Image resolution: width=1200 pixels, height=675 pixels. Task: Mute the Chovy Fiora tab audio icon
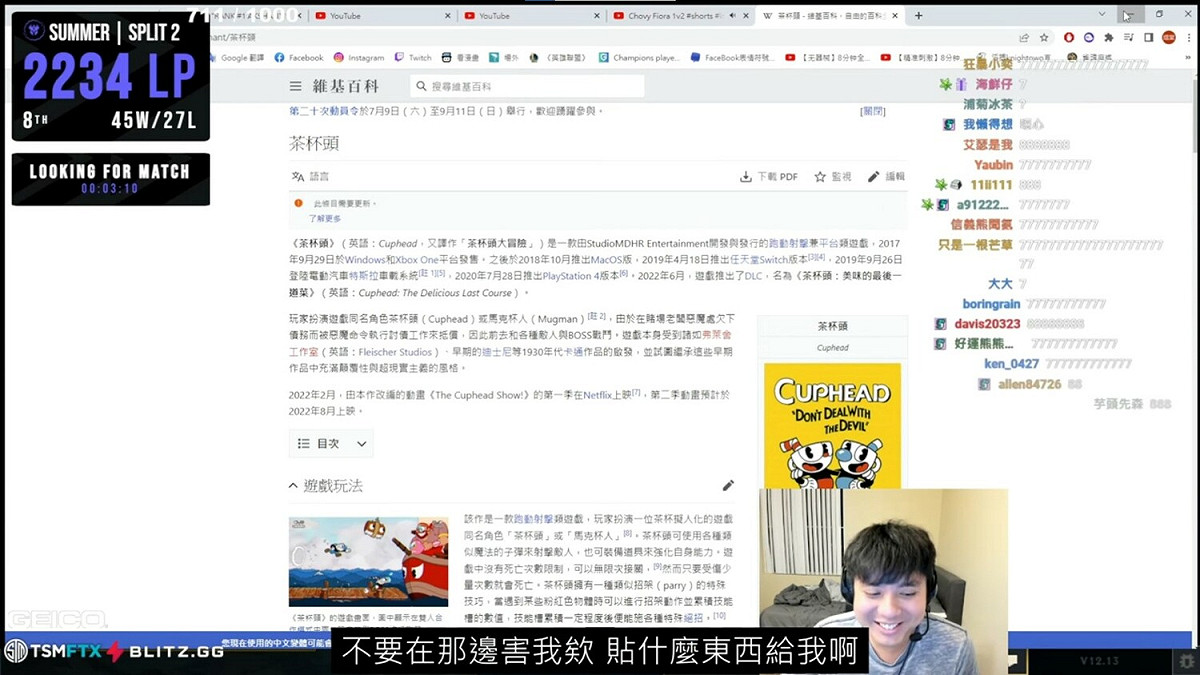pos(731,16)
